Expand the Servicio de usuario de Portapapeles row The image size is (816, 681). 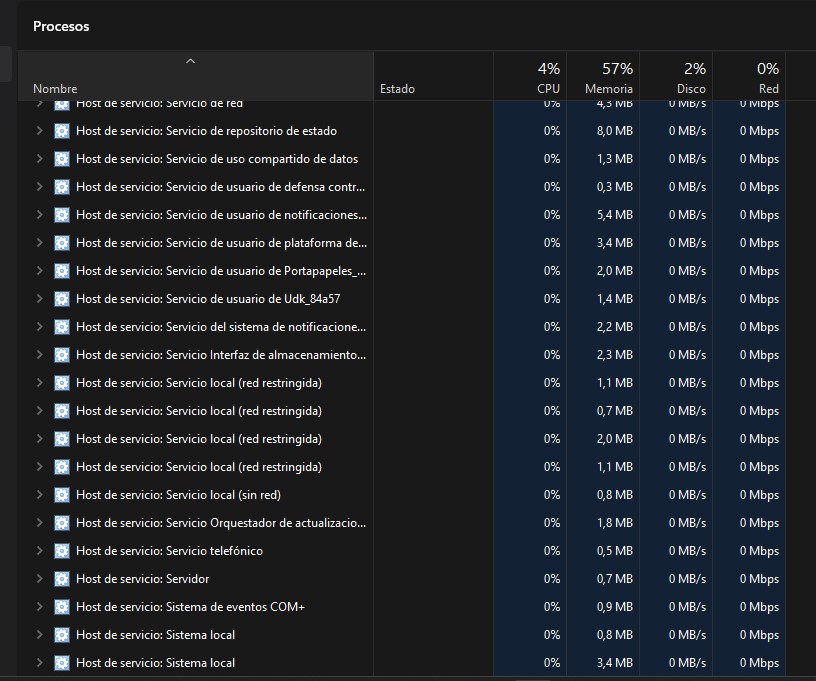(x=40, y=271)
